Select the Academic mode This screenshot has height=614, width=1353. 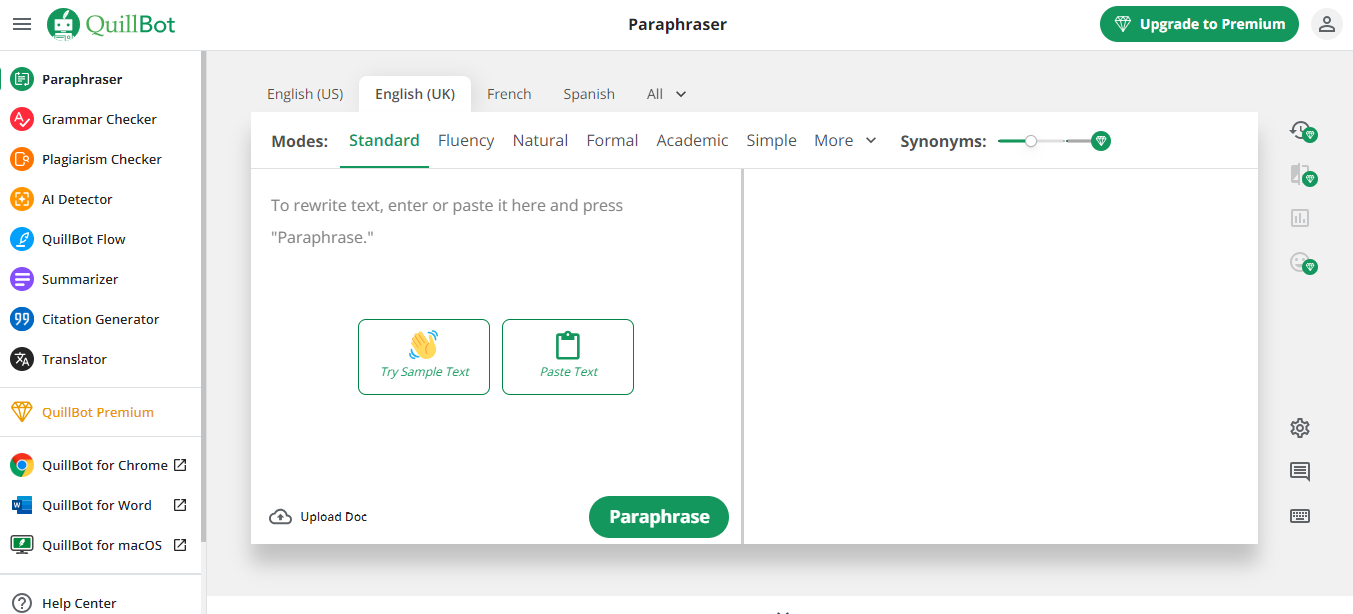692,141
